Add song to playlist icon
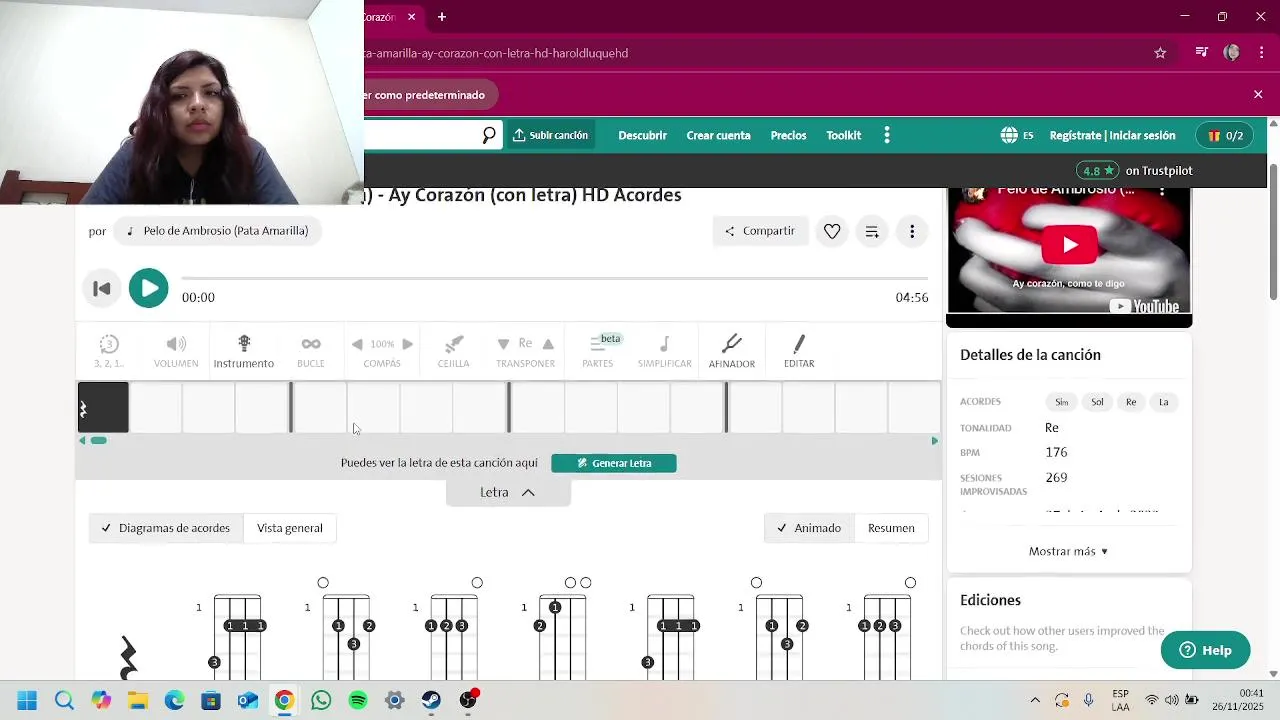1280x720 pixels. coord(872,231)
